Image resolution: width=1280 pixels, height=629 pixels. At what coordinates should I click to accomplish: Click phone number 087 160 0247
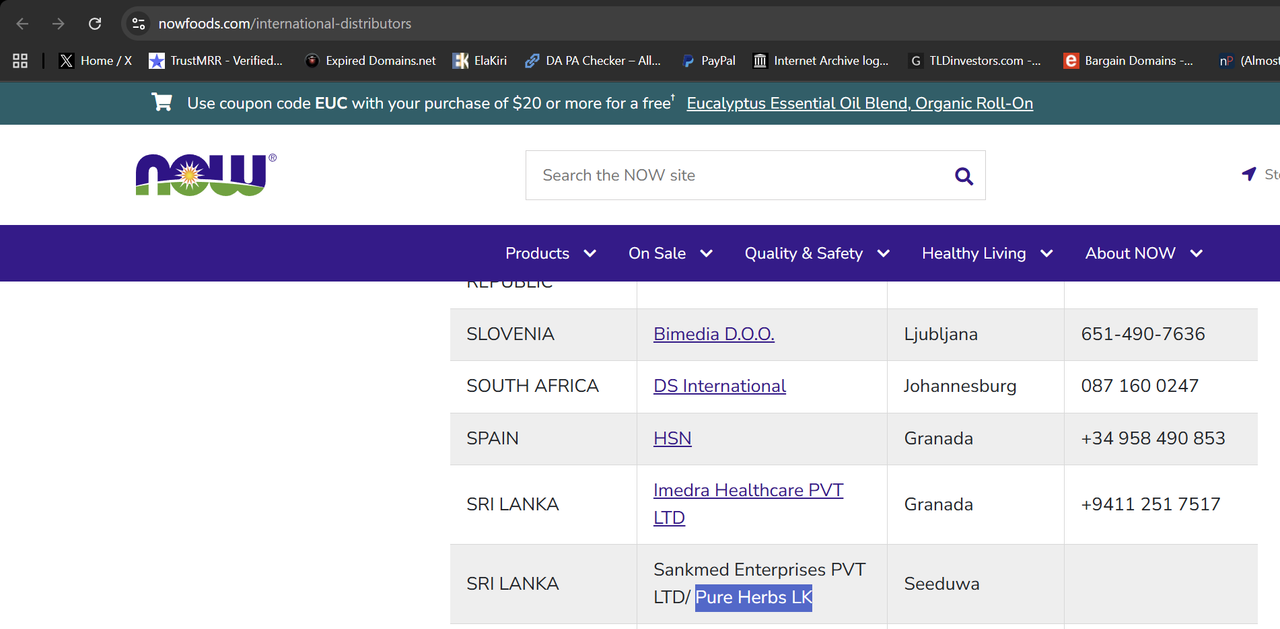(x=1140, y=386)
